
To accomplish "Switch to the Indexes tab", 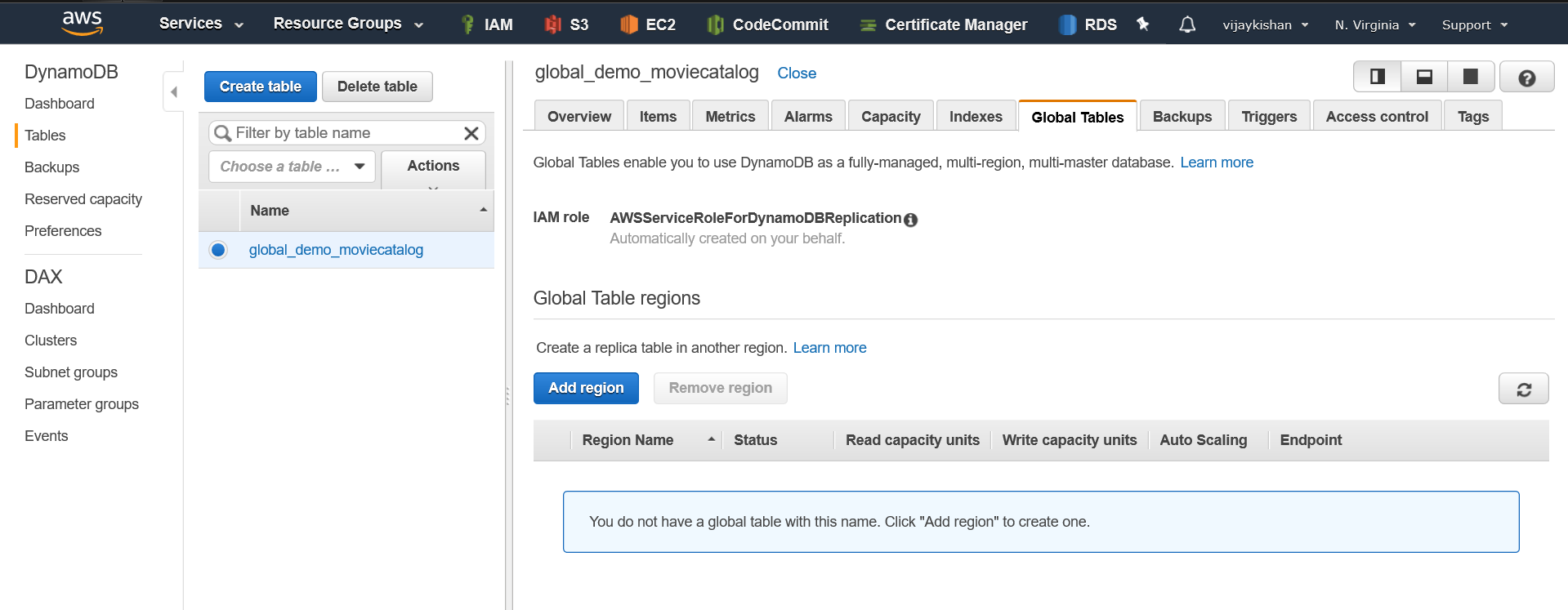I will coord(975,117).
